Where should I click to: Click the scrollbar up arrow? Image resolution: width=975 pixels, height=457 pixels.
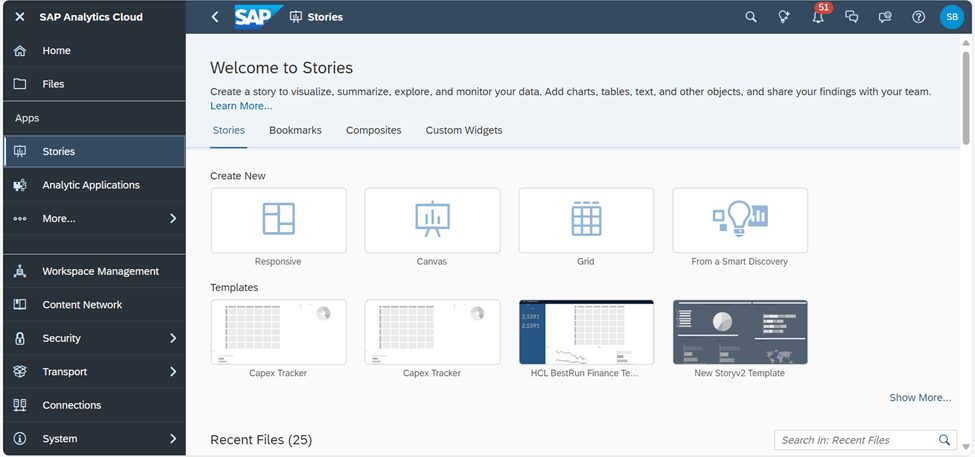click(966, 43)
